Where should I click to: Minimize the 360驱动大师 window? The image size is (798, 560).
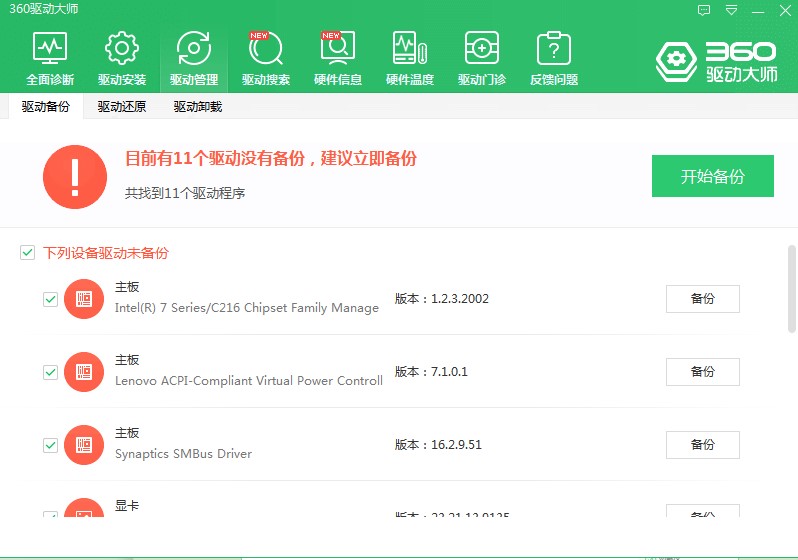tap(758, 10)
